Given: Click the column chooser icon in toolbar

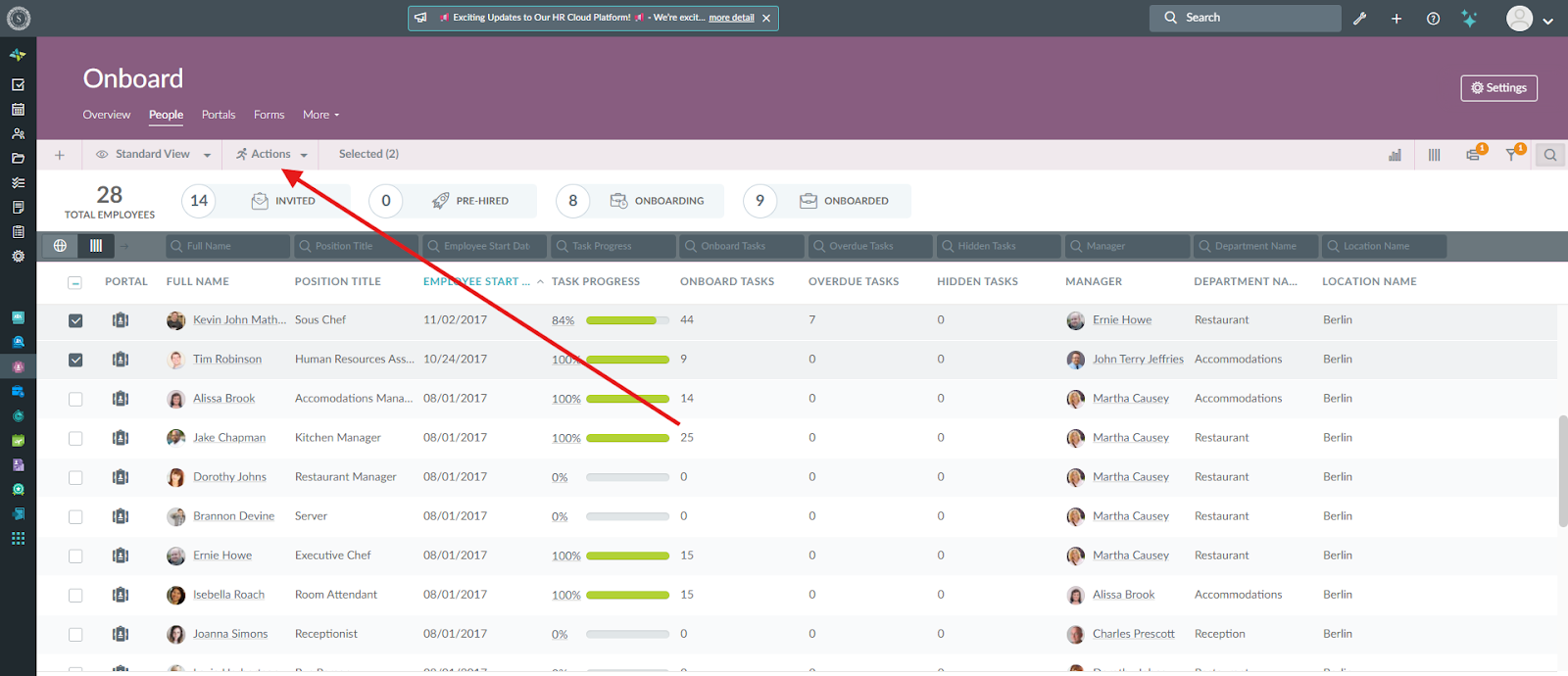Looking at the screenshot, I should pyautogui.click(x=1434, y=155).
